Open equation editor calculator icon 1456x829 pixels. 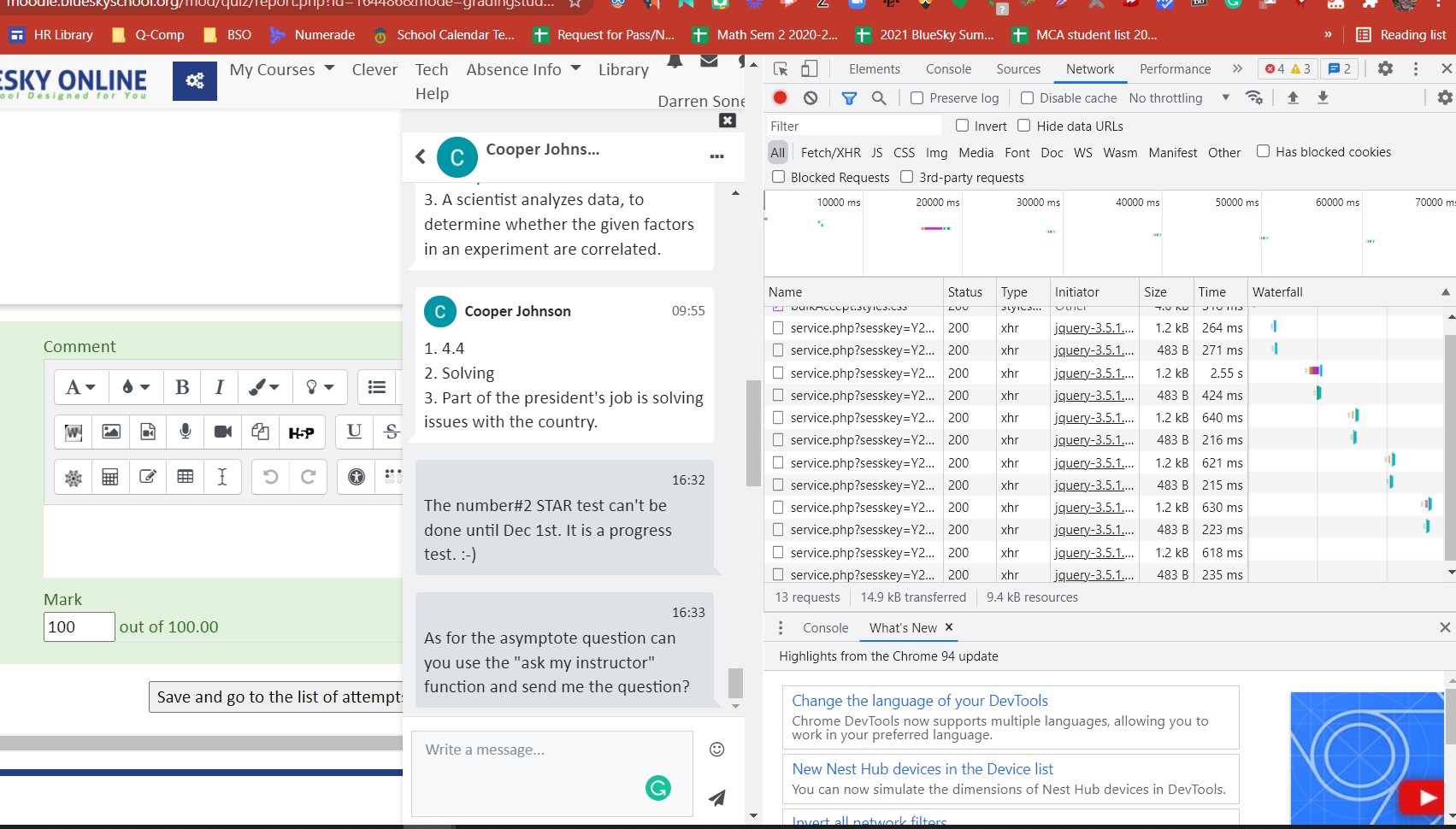pyautogui.click(x=110, y=477)
